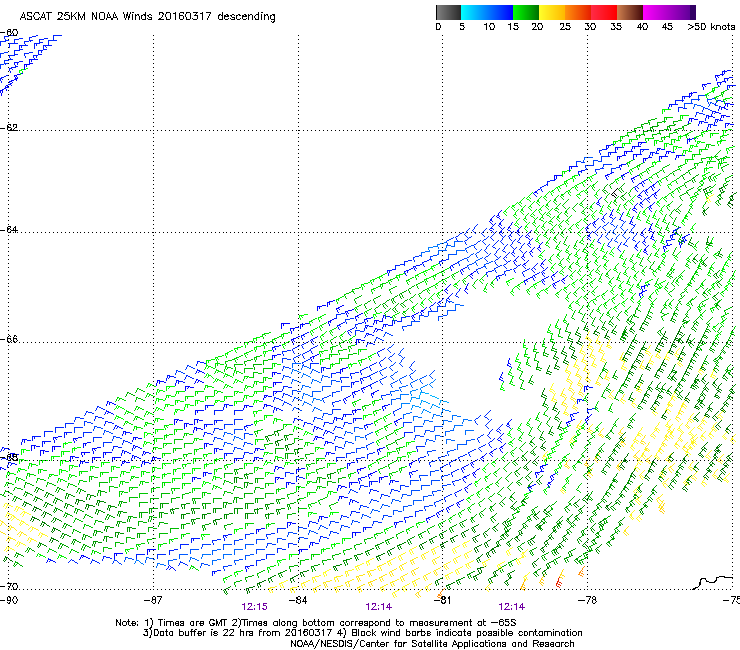Pick the brown 35-40 knots legend segment
The height and width of the screenshot is (650, 740).
[630, 12]
